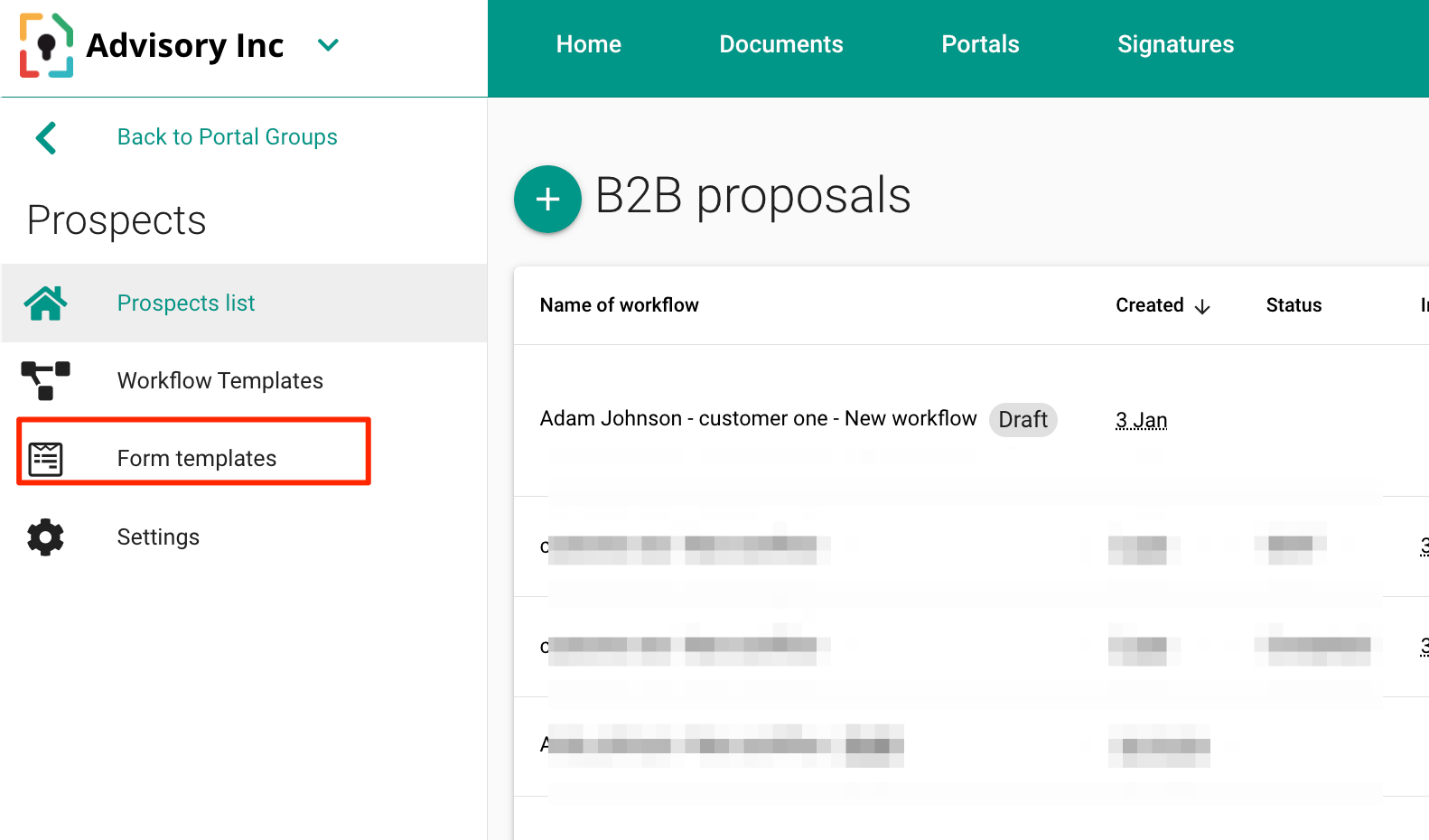Click the Form templates icon

[45, 459]
